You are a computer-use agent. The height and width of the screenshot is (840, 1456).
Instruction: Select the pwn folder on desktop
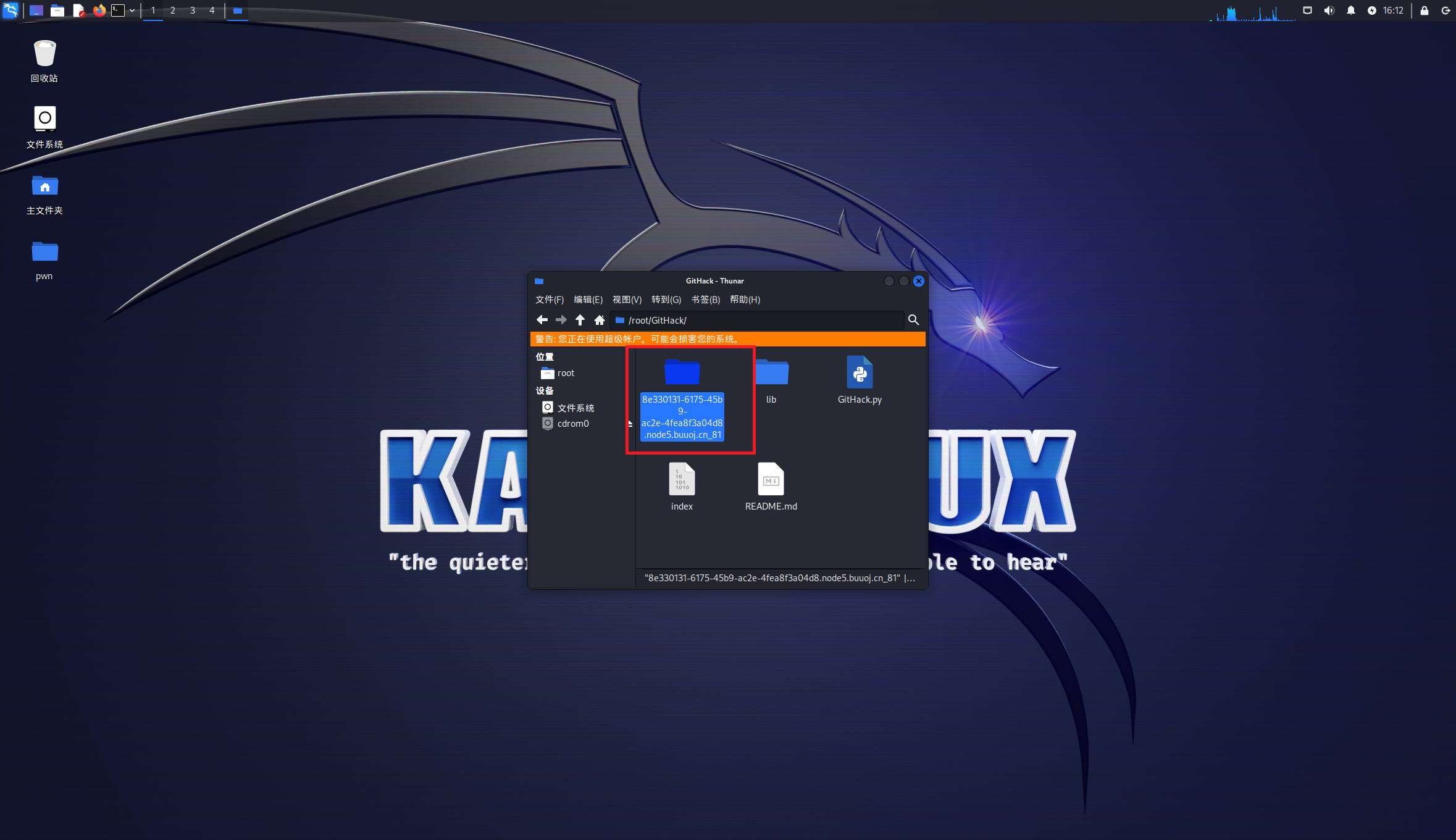coord(44,260)
